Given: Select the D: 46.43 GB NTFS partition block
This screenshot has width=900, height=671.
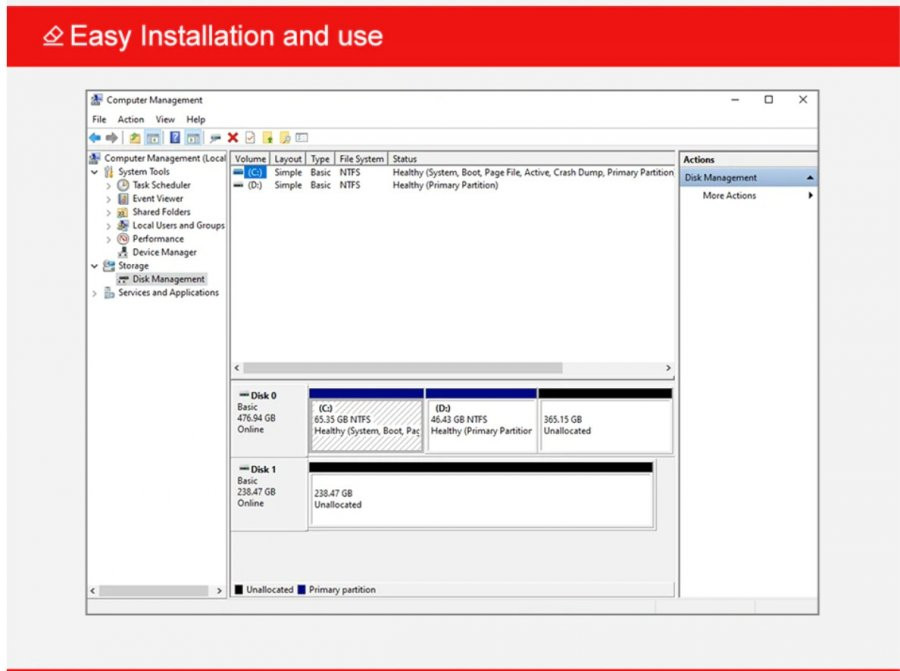Looking at the screenshot, I should pyautogui.click(x=481, y=425).
